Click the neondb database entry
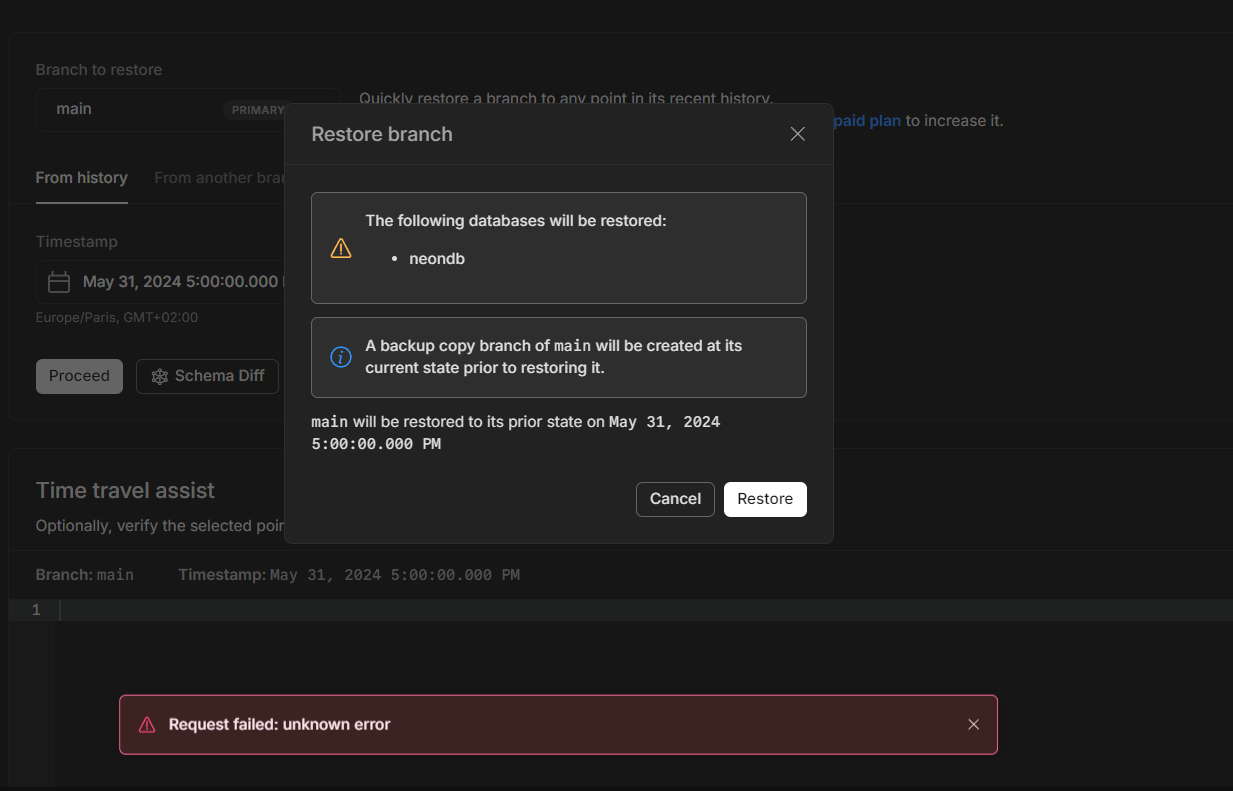The width and height of the screenshot is (1233, 791). click(x=437, y=259)
